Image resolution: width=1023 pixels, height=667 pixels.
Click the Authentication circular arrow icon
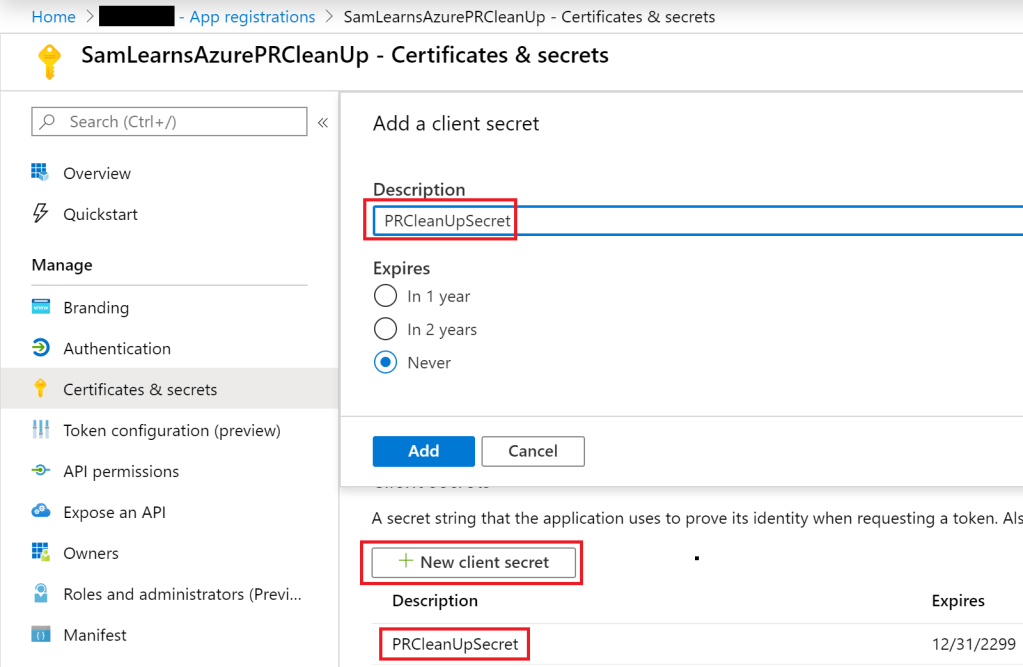[41, 349]
